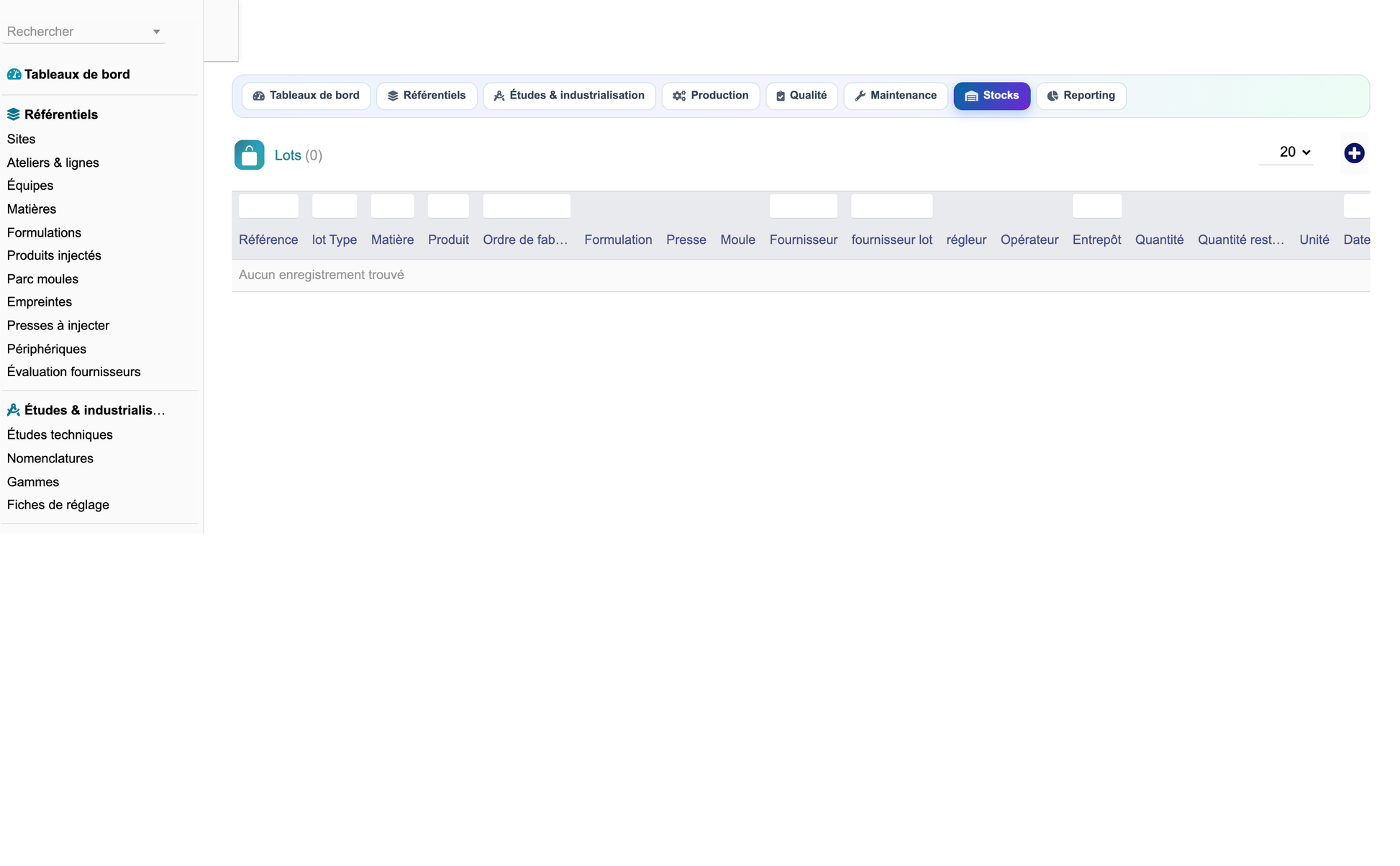This screenshot has width=1400, height=866.
Task: Open Études techniques sidebar link
Action: [60, 434]
